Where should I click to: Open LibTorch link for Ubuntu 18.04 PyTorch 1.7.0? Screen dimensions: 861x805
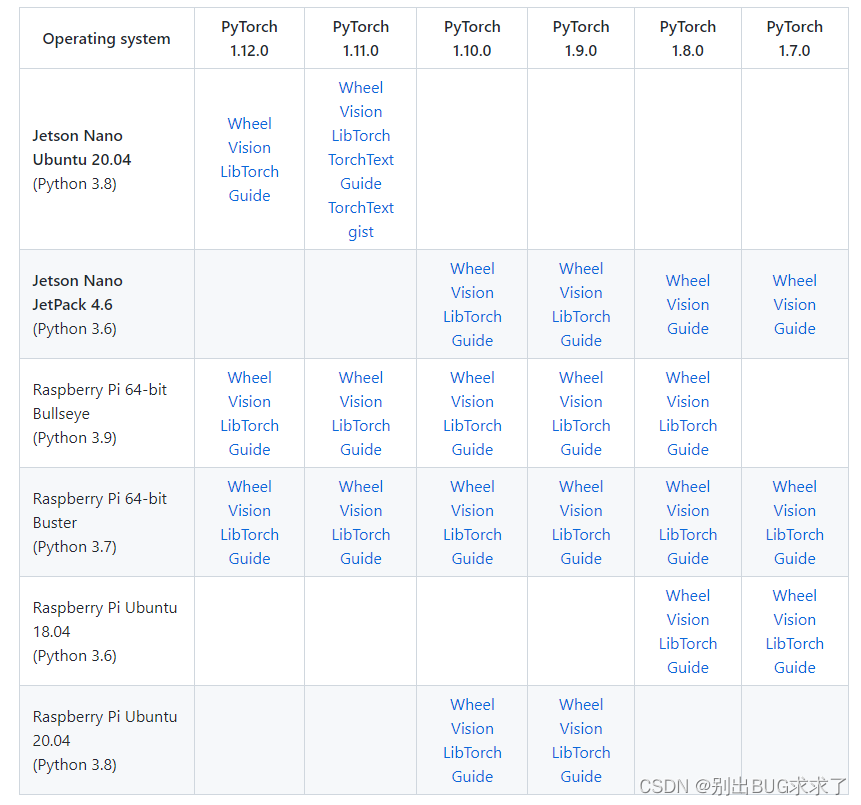point(795,644)
